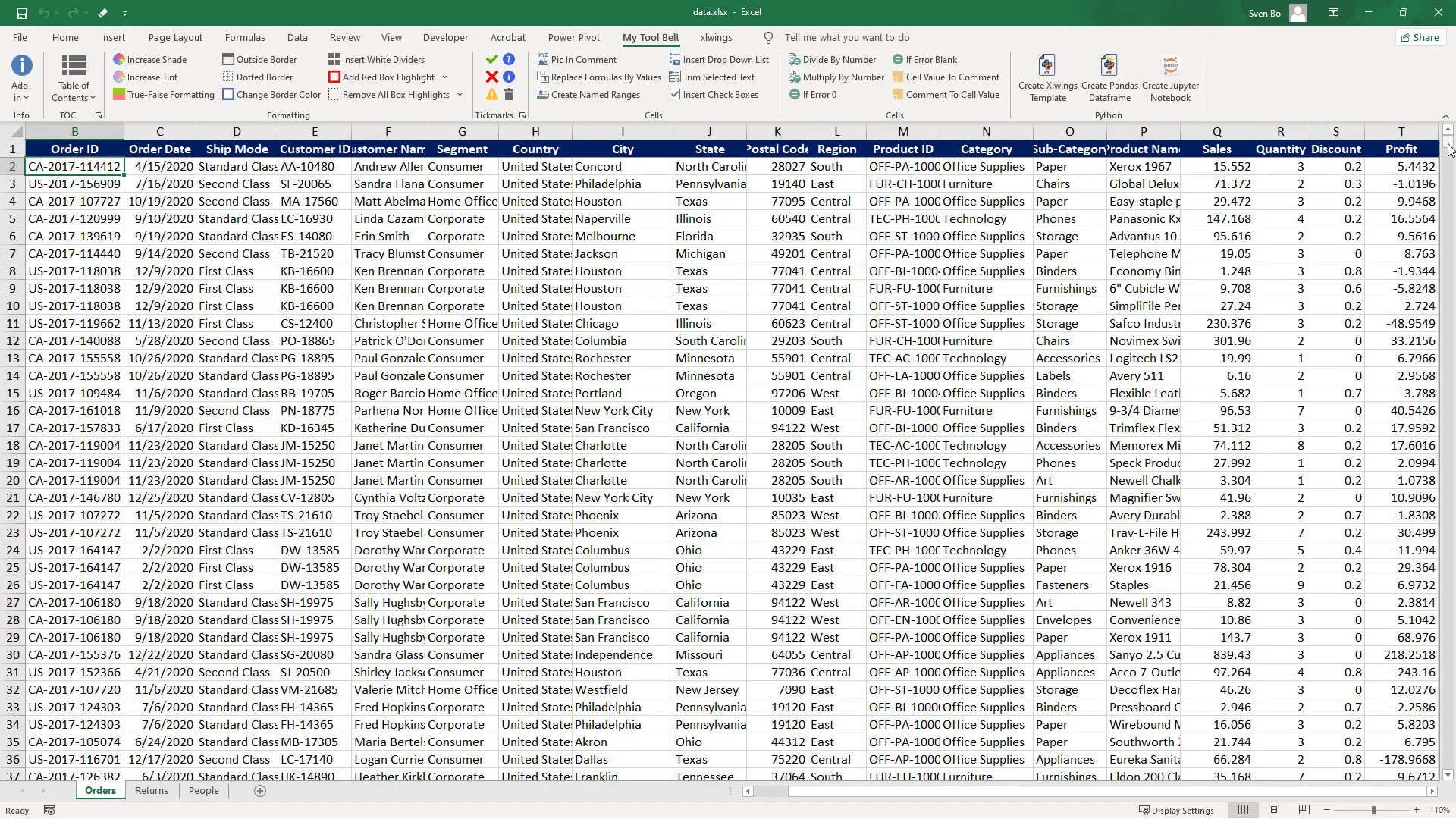Create Xlwings Template in Python group

[1046, 78]
